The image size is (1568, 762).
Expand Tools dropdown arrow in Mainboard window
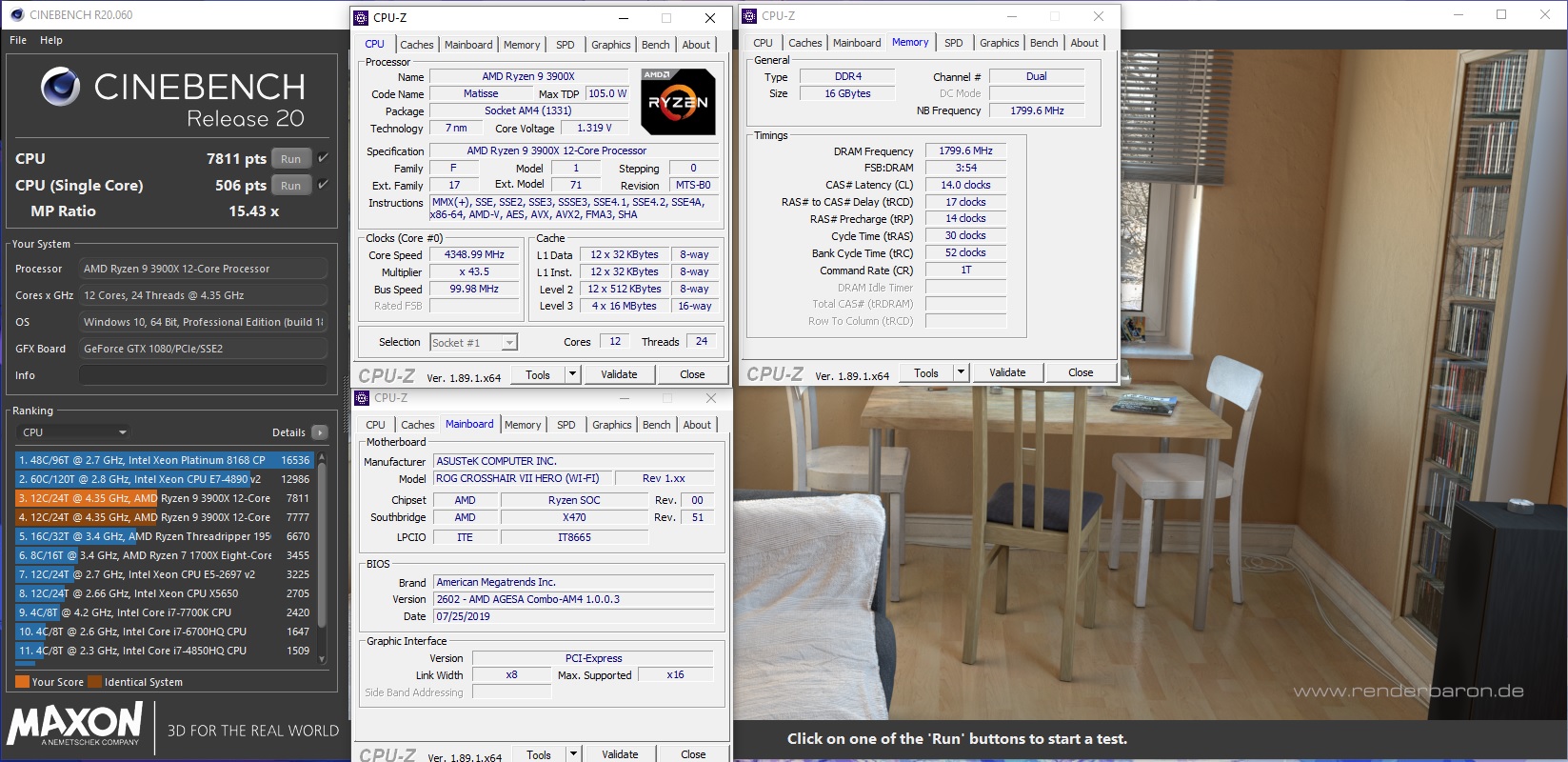[x=574, y=754]
